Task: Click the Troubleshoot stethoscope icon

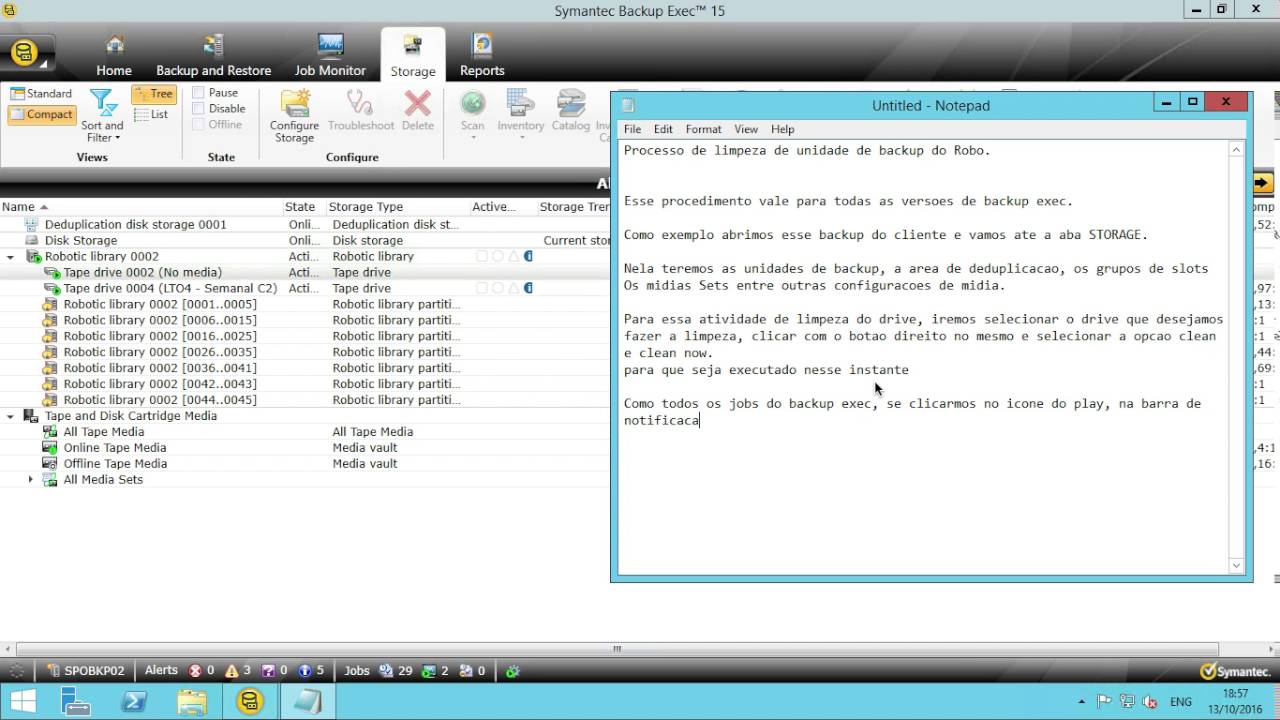Action: [360, 103]
